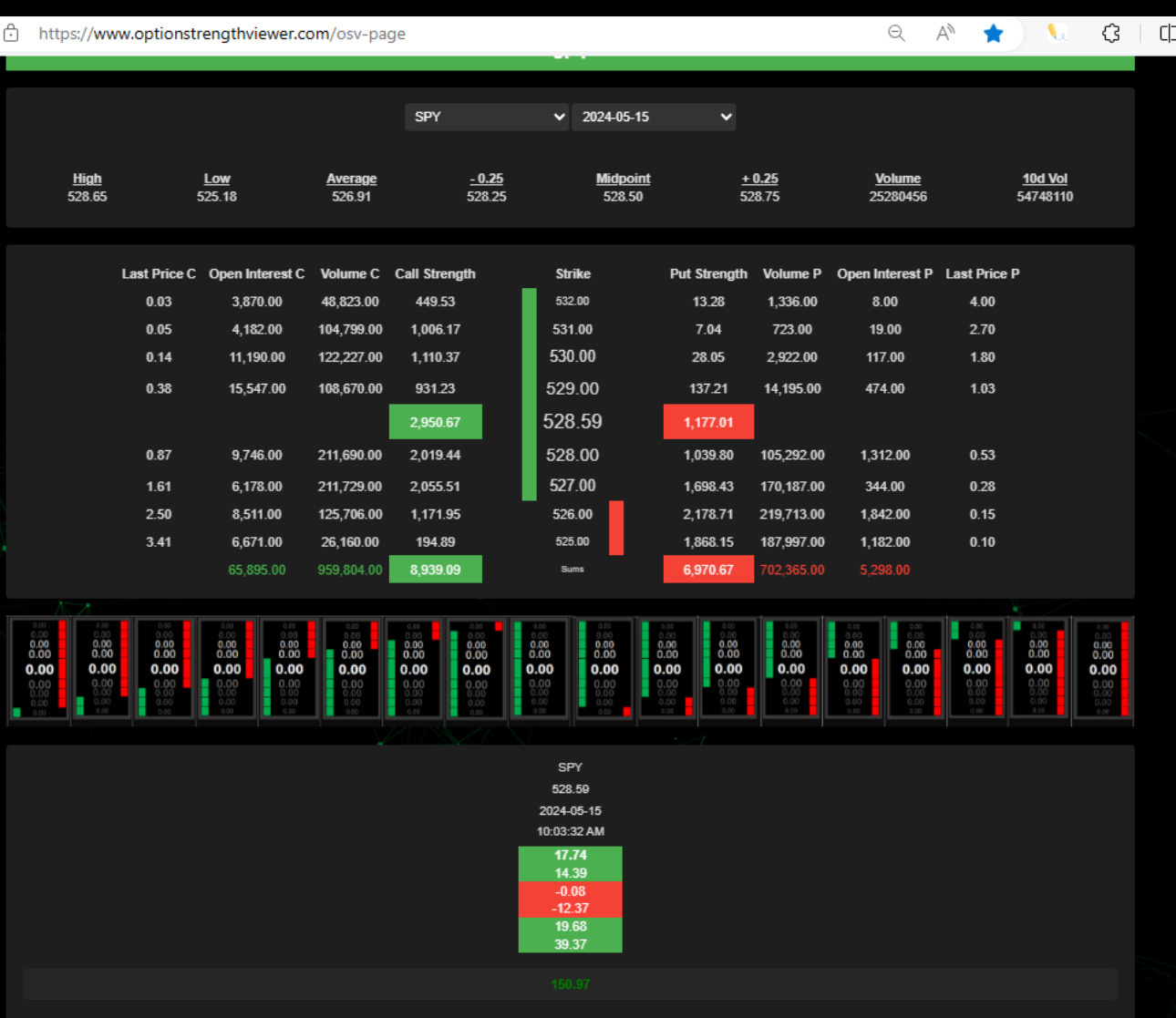Click the High header link

87,179
